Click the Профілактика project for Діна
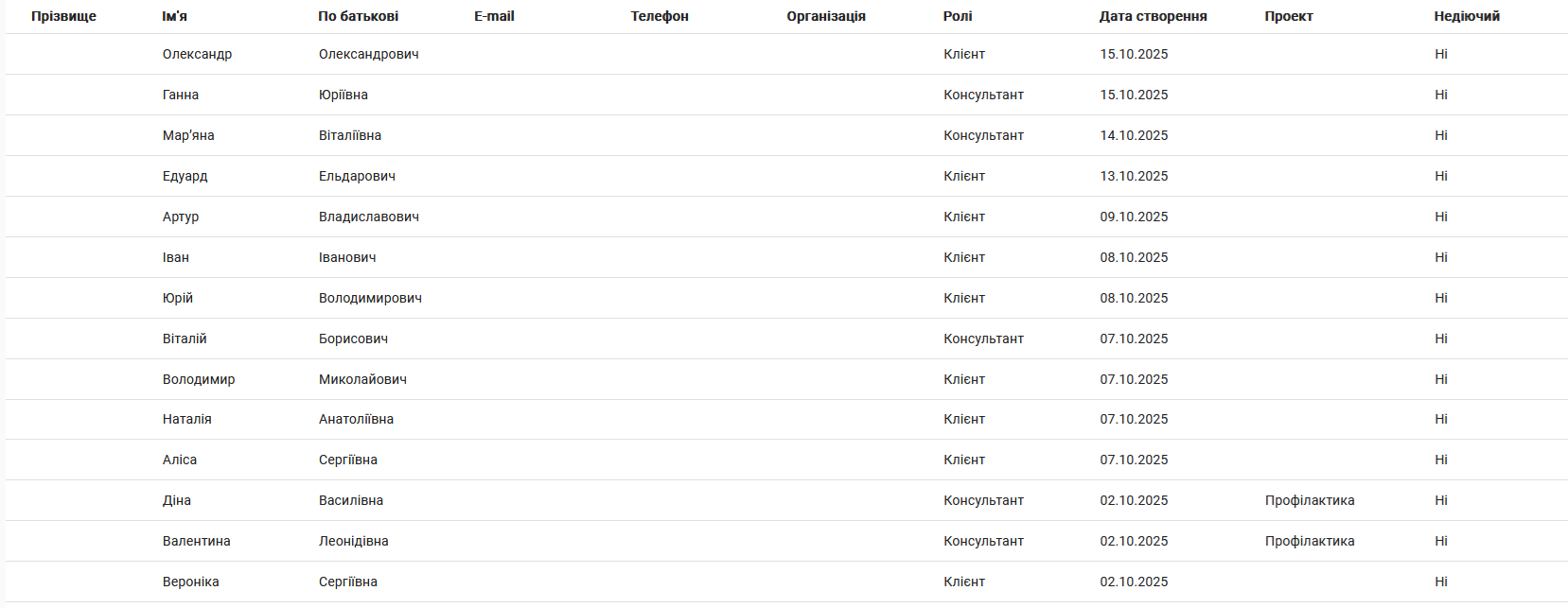1568x608 pixels. [1309, 500]
